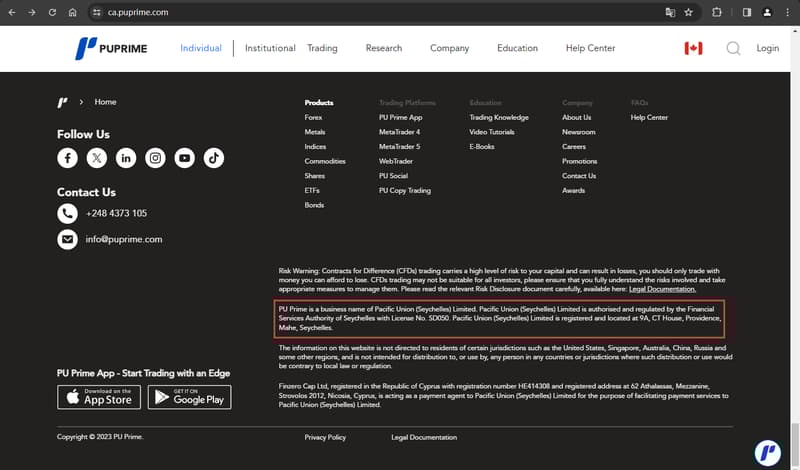
Task: Toggle browser side panel icon
Action: coord(747,12)
